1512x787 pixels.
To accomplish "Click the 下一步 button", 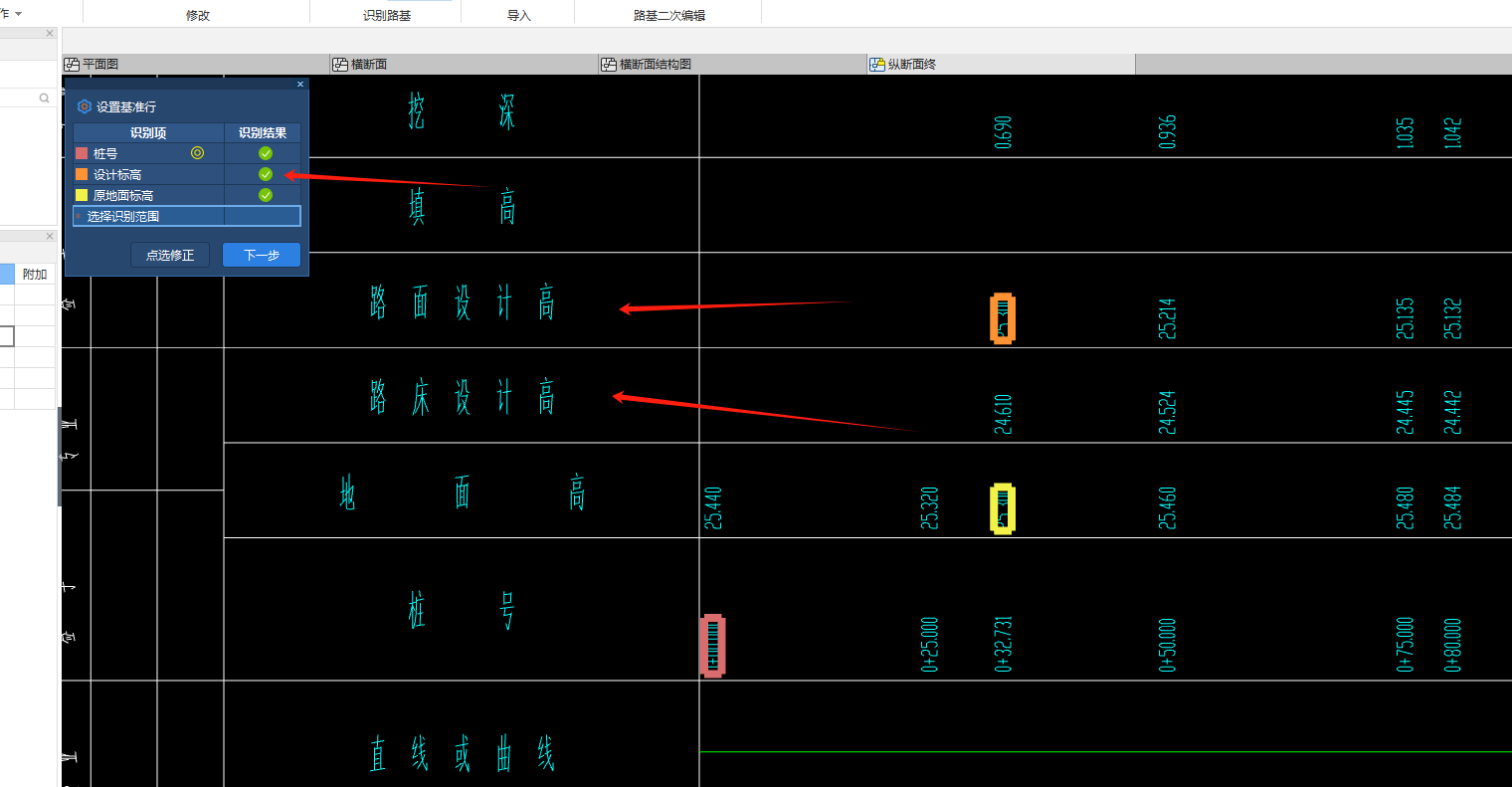I will click(262, 255).
